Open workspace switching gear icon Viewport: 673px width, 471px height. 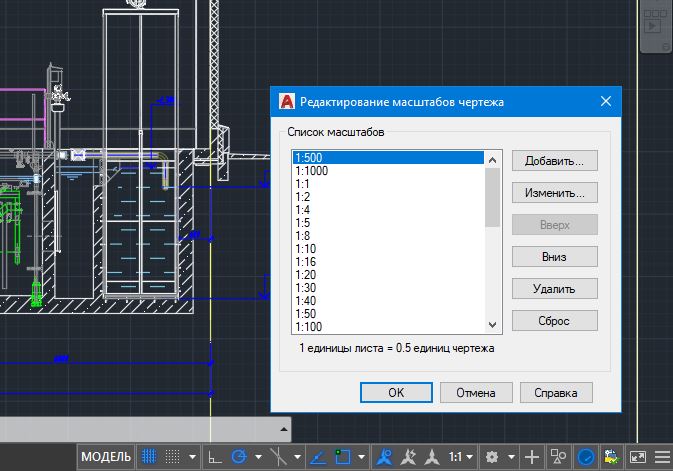492,457
